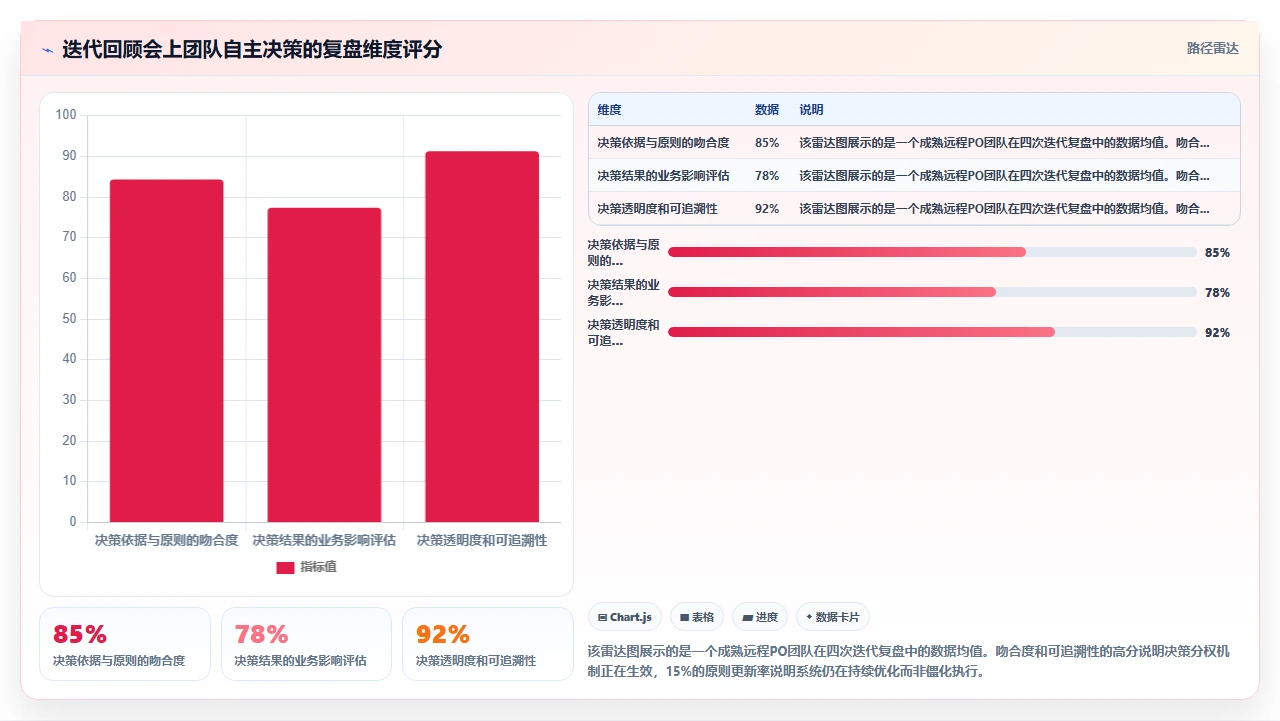Image resolution: width=1280 pixels, height=721 pixels.
Task: Click the progress label 决策结果的业务影...
Action: click(624, 292)
